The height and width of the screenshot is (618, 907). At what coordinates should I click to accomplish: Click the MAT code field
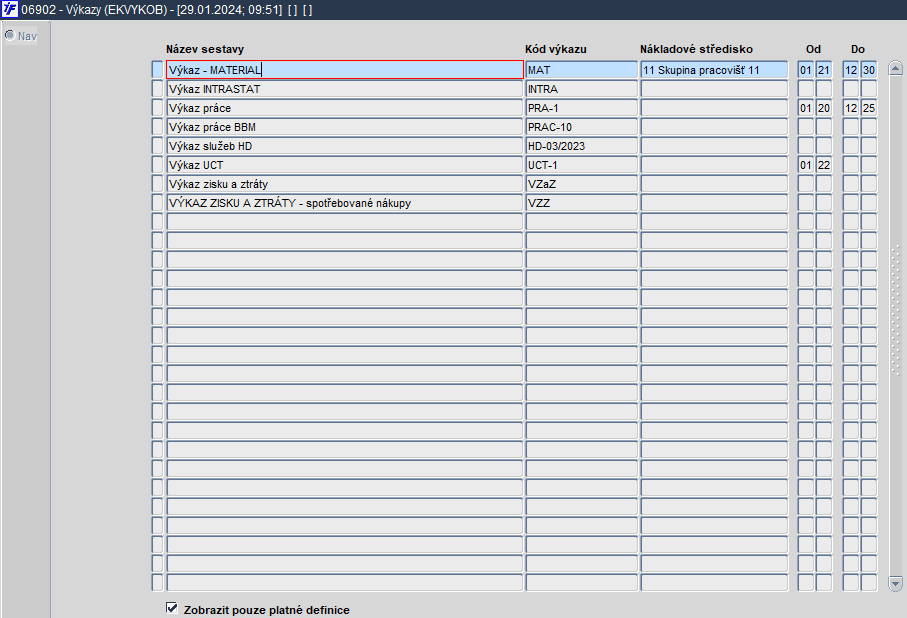pyautogui.click(x=581, y=69)
